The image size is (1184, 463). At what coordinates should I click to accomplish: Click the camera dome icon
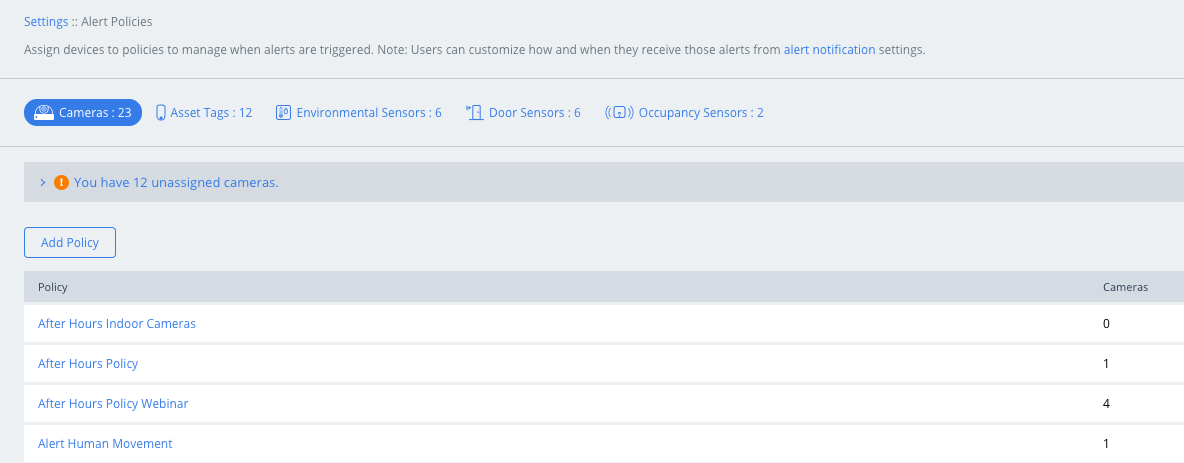click(x=44, y=113)
